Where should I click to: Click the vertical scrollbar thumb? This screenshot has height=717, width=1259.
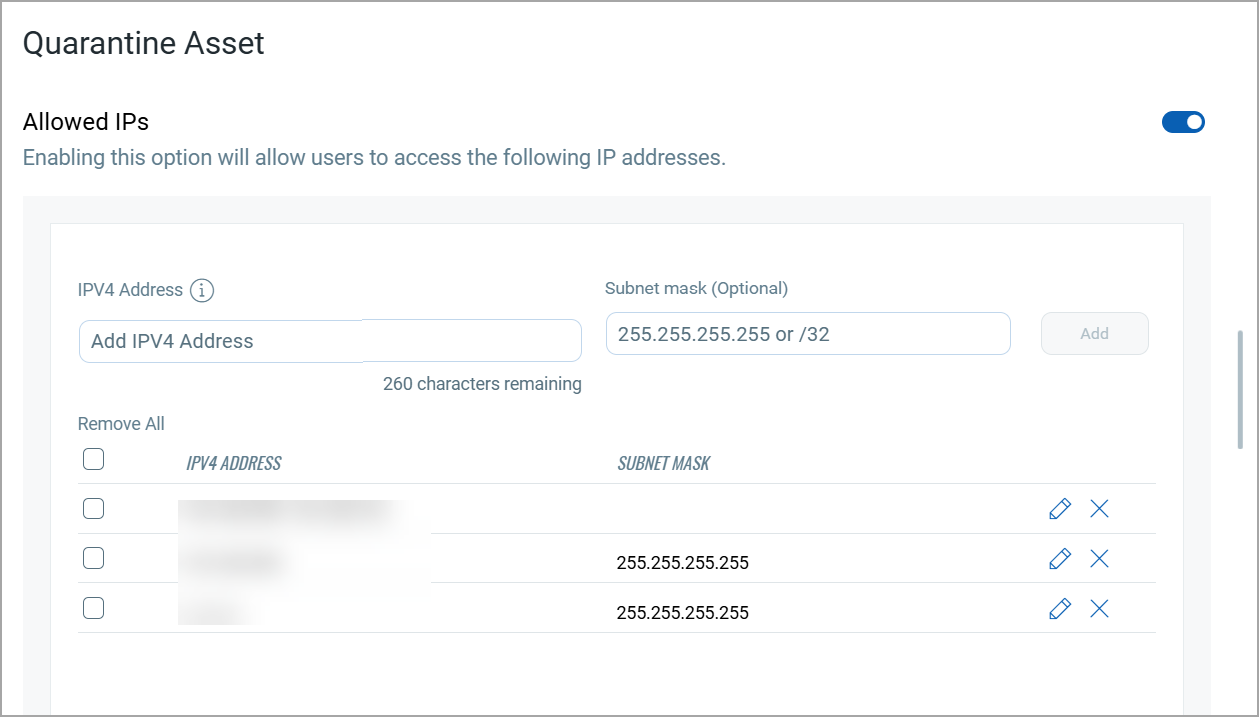point(1241,389)
